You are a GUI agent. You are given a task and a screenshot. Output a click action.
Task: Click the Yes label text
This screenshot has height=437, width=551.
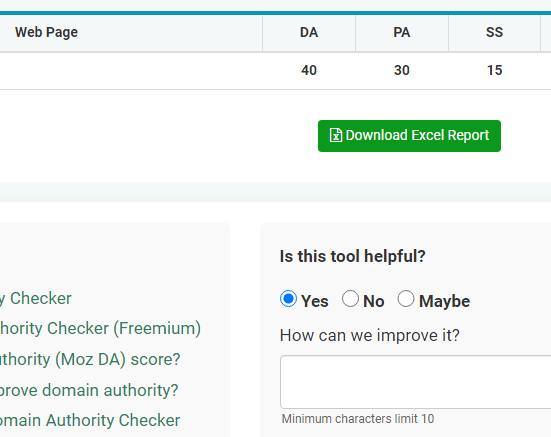[315, 301]
